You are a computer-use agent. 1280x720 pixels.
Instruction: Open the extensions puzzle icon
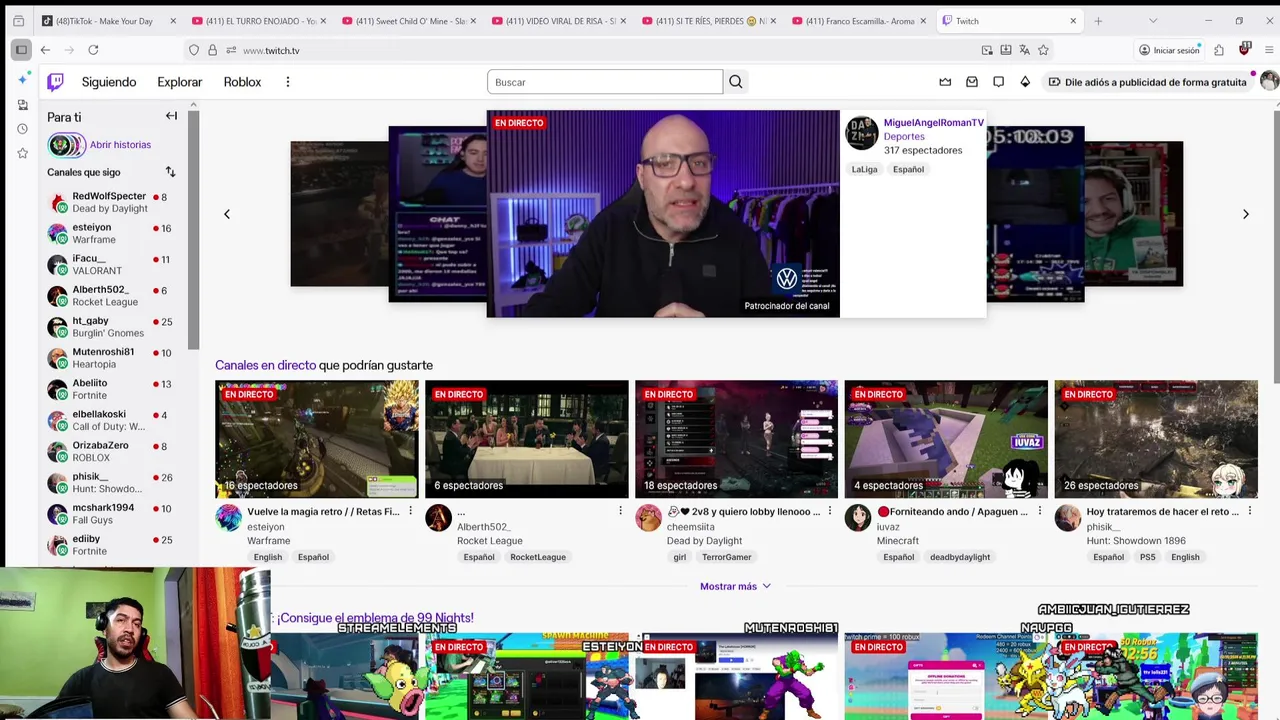pyautogui.click(x=1219, y=50)
